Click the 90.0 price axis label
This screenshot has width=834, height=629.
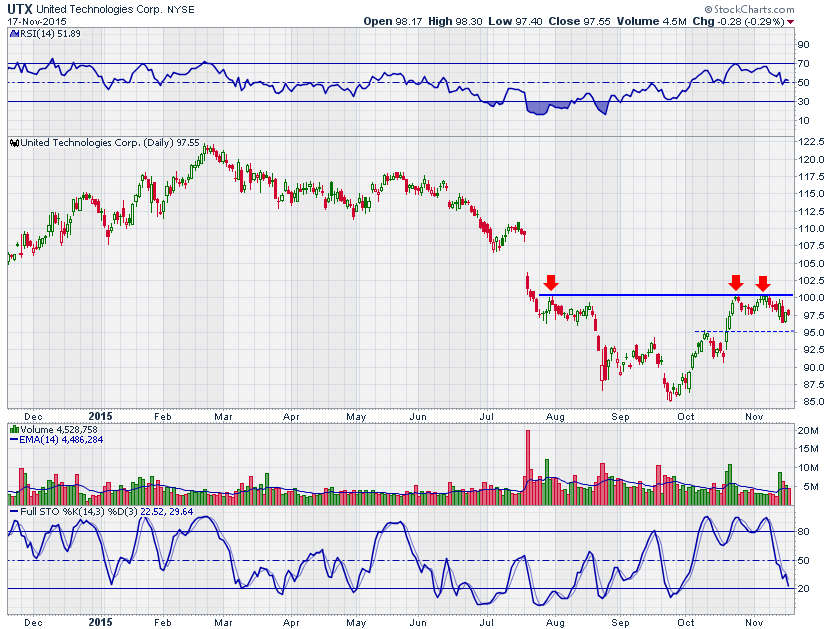coord(813,367)
